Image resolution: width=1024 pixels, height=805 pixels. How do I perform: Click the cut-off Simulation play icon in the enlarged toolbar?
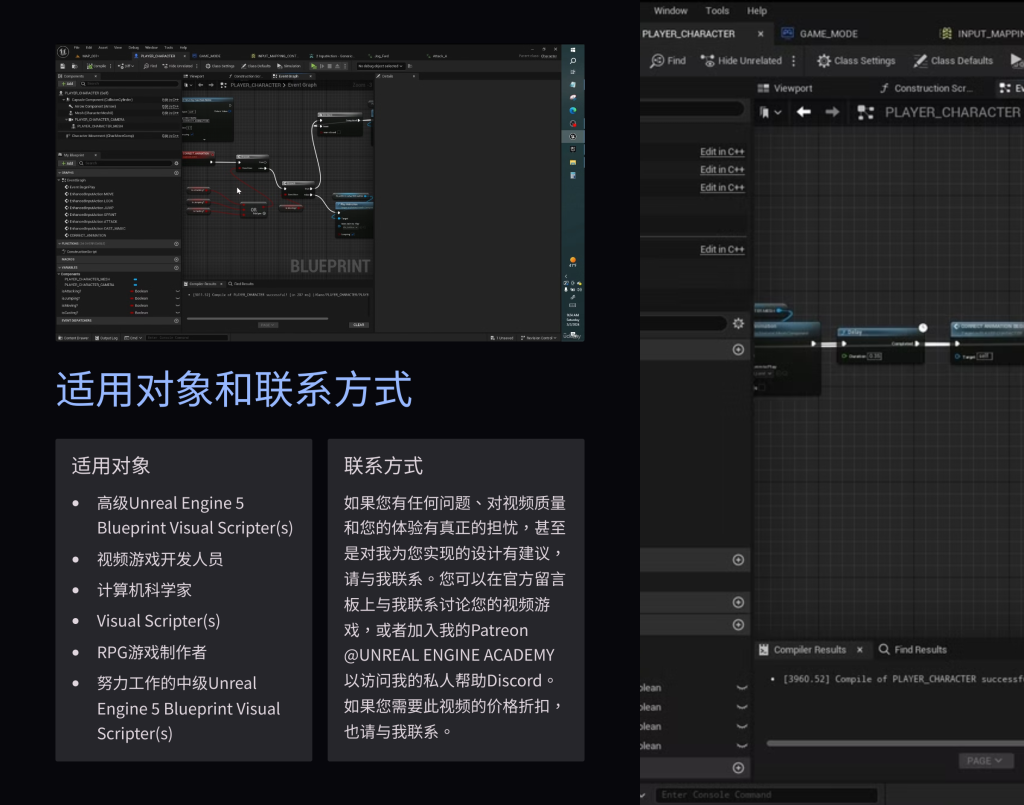(1016, 60)
